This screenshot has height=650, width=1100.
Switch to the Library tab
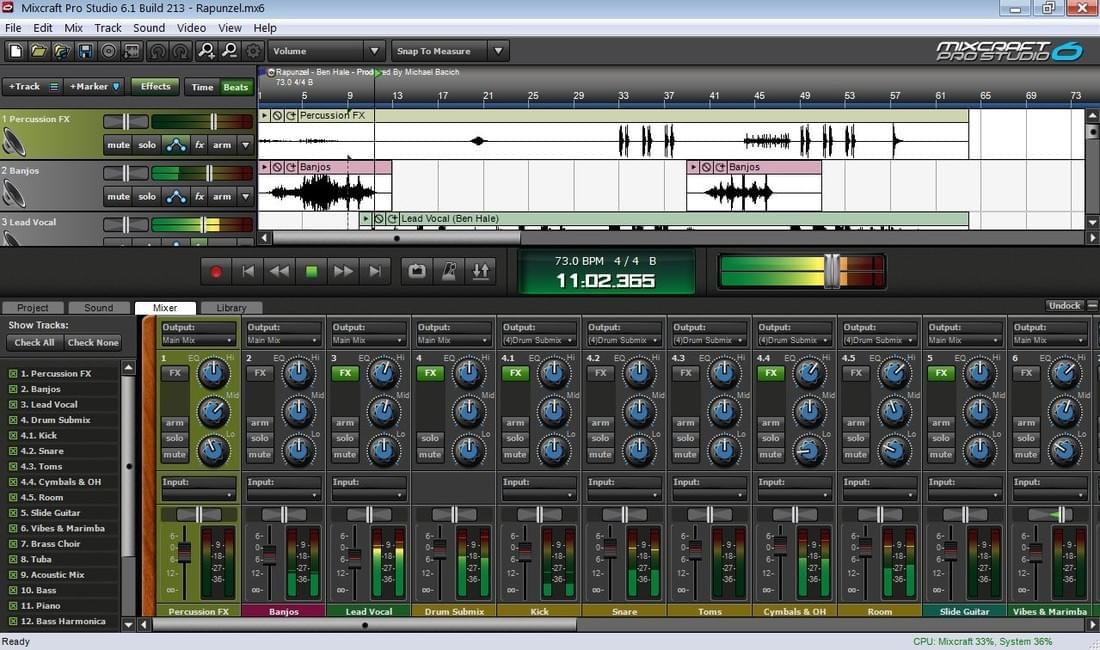232,308
